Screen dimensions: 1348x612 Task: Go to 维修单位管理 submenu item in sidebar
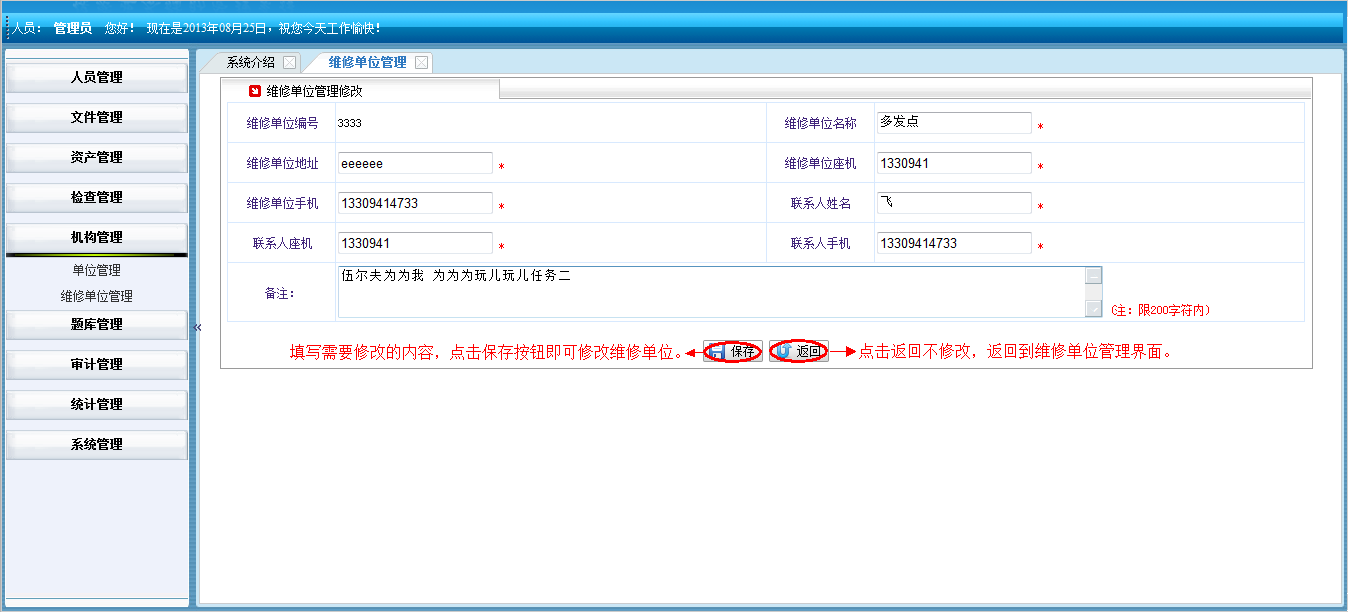coord(97,296)
